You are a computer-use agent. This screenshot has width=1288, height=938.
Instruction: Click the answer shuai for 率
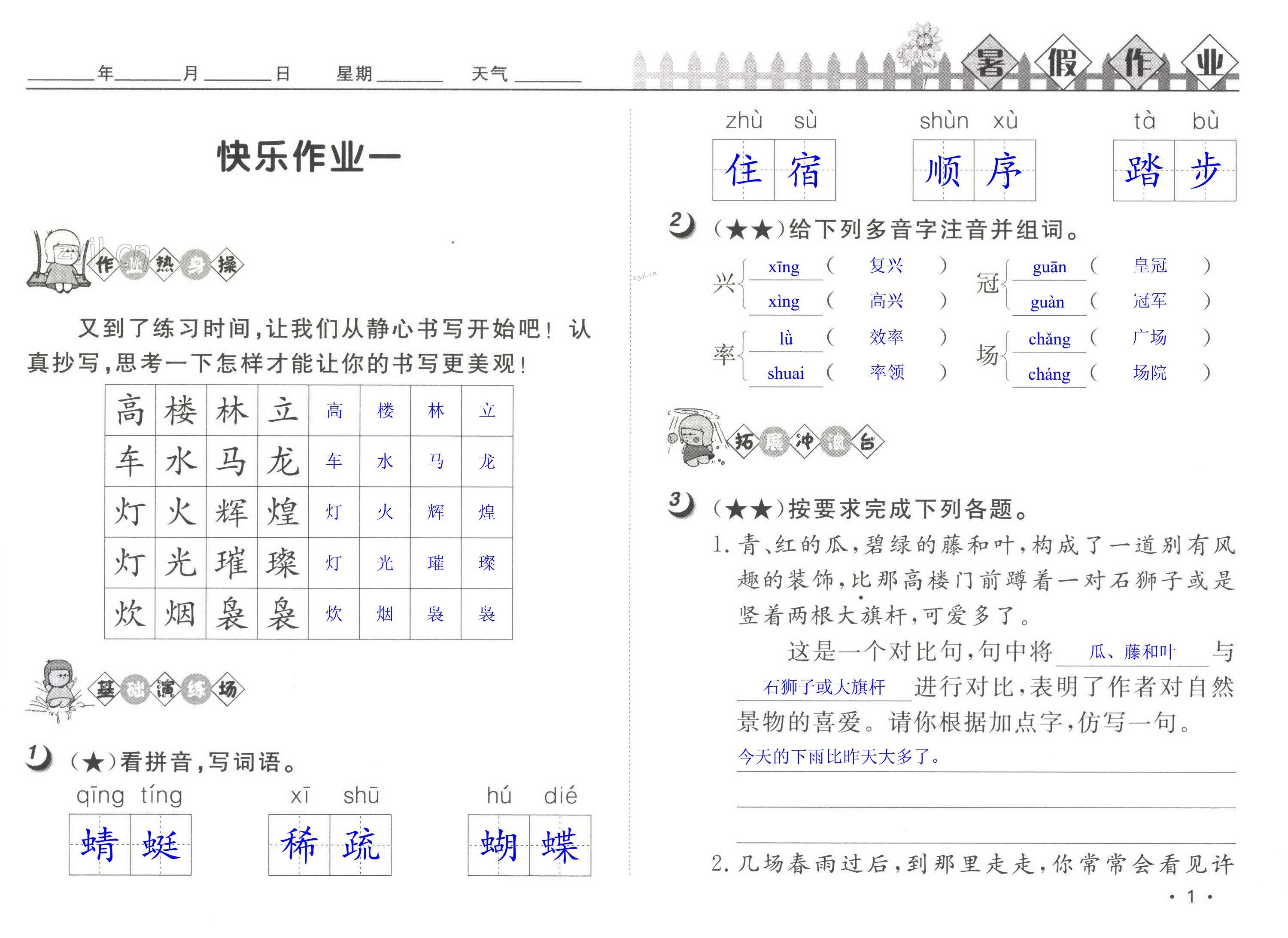[785, 373]
